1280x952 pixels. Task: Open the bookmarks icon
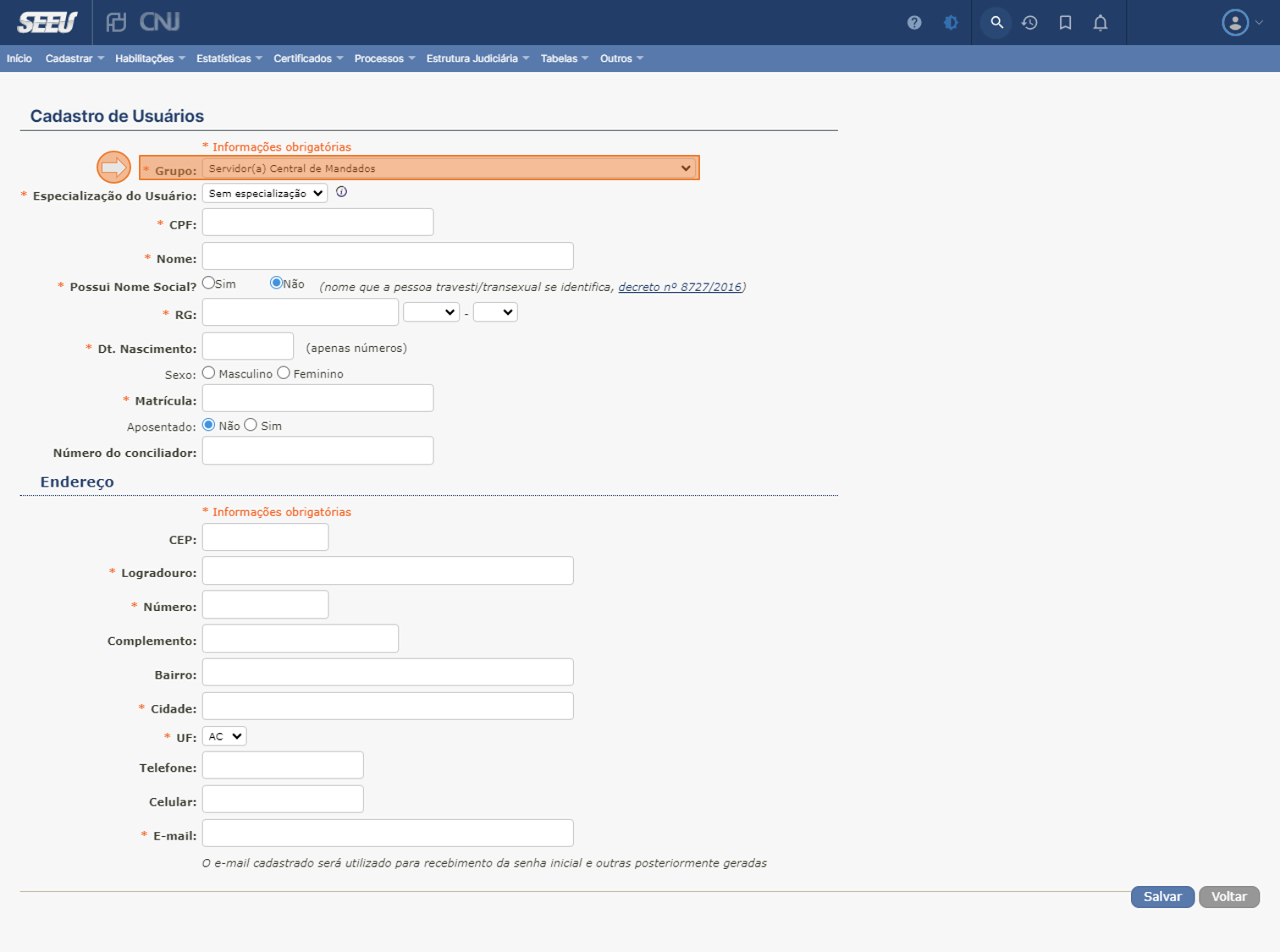(1066, 23)
